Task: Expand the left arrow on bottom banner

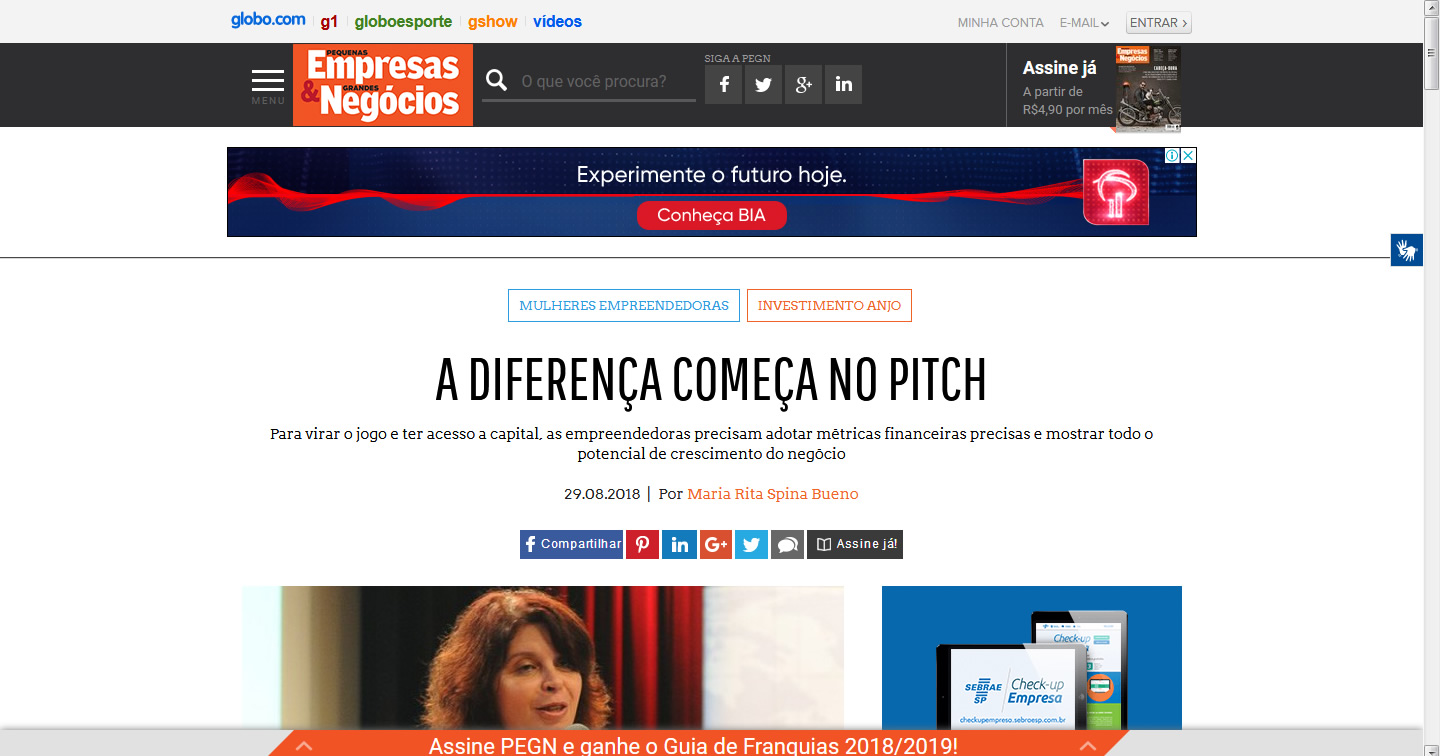Action: 304,745
